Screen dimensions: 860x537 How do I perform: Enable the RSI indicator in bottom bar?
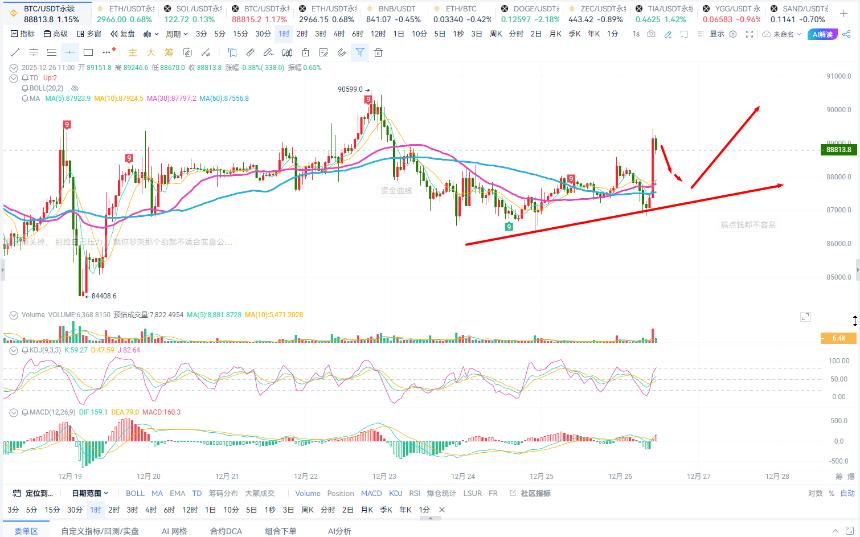pos(415,493)
